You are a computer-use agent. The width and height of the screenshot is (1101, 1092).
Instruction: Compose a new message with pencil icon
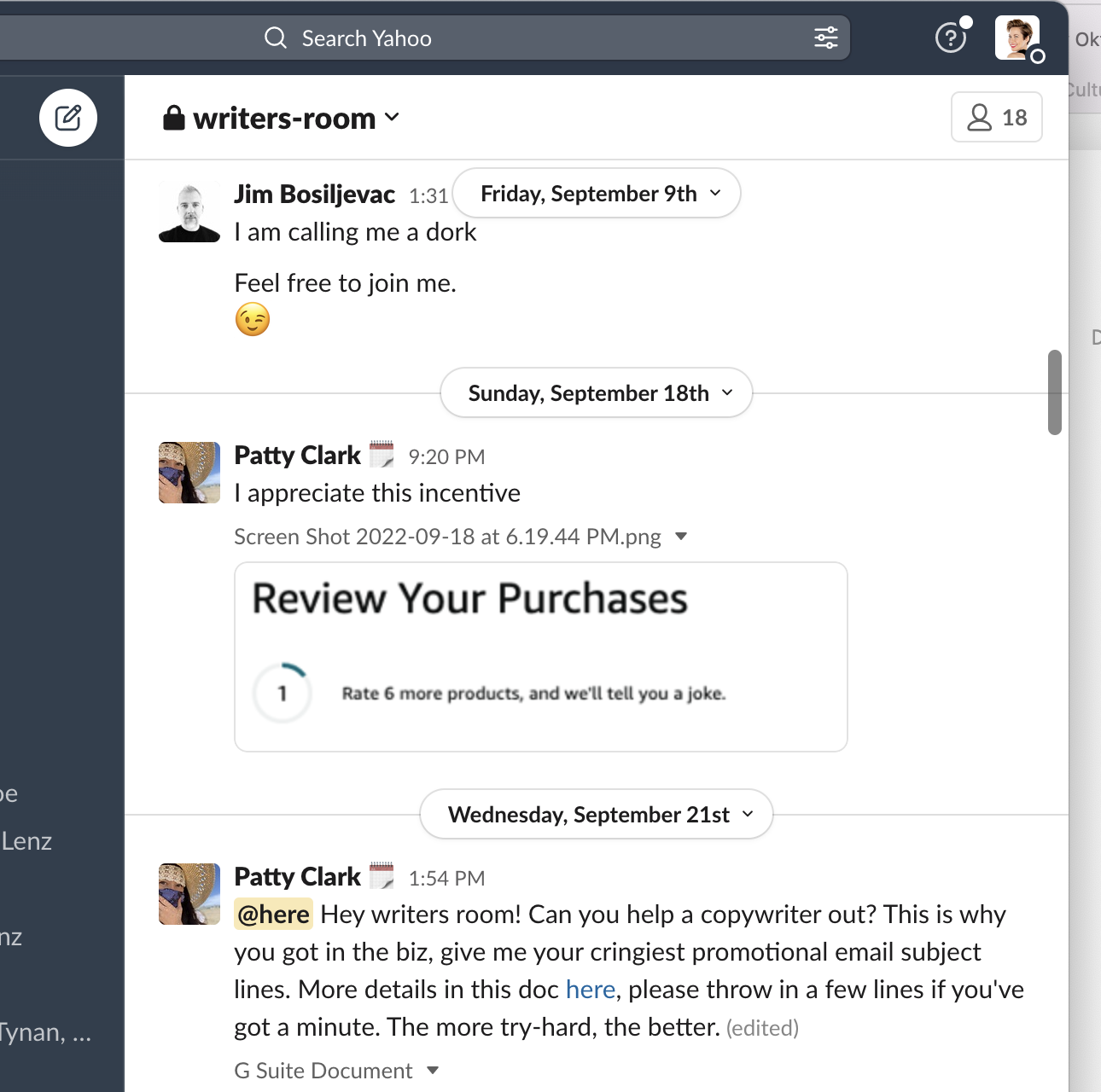(x=68, y=118)
